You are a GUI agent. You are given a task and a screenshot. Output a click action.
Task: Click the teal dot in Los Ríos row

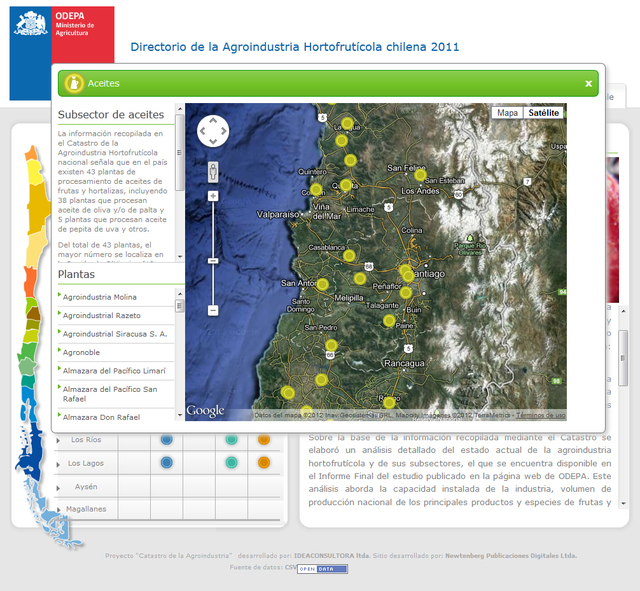pyautogui.click(x=231, y=440)
